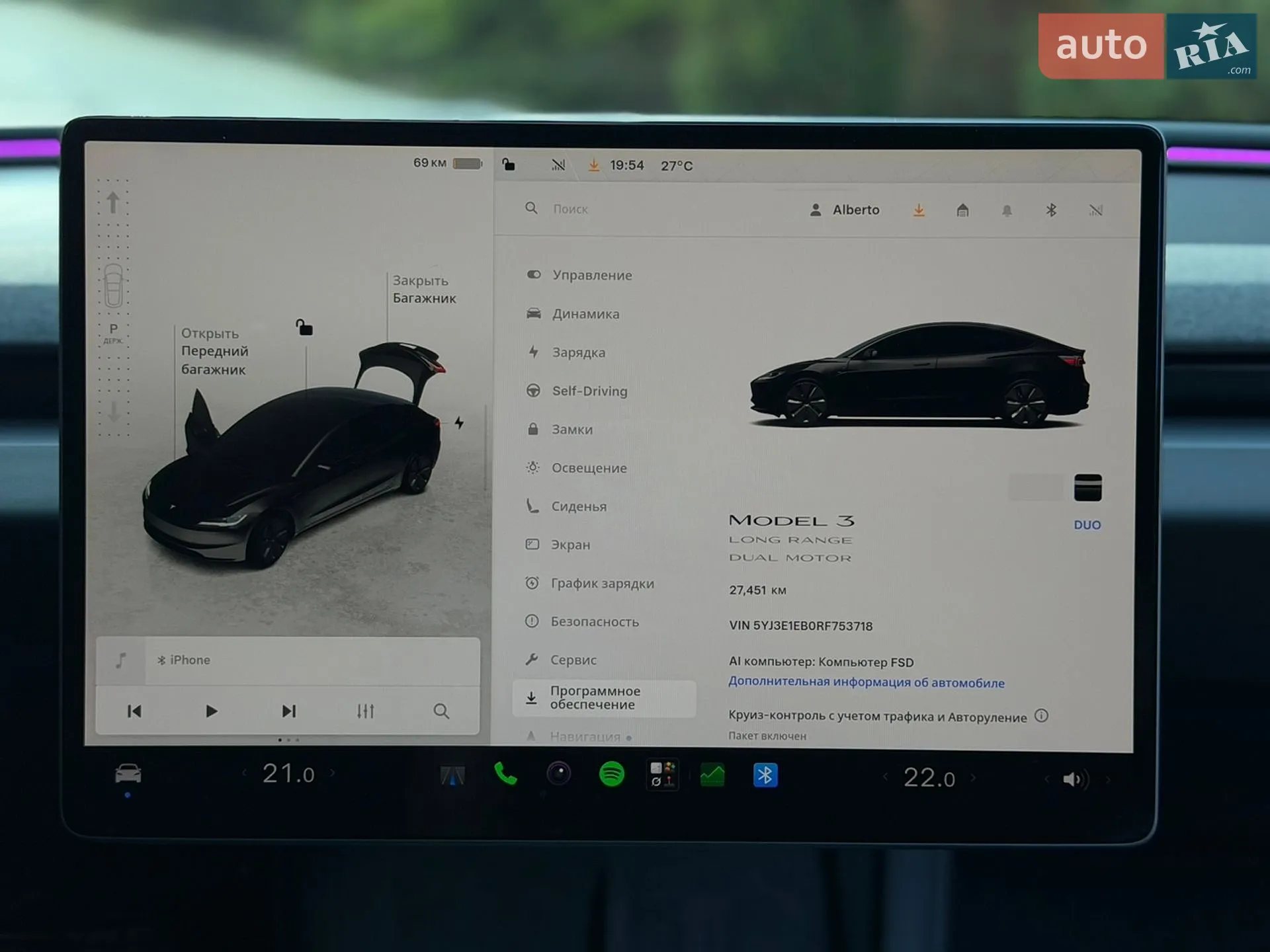This screenshot has width=1270, height=952.
Task: Tap the wipers icon in the dock
Action: click(452, 775)
